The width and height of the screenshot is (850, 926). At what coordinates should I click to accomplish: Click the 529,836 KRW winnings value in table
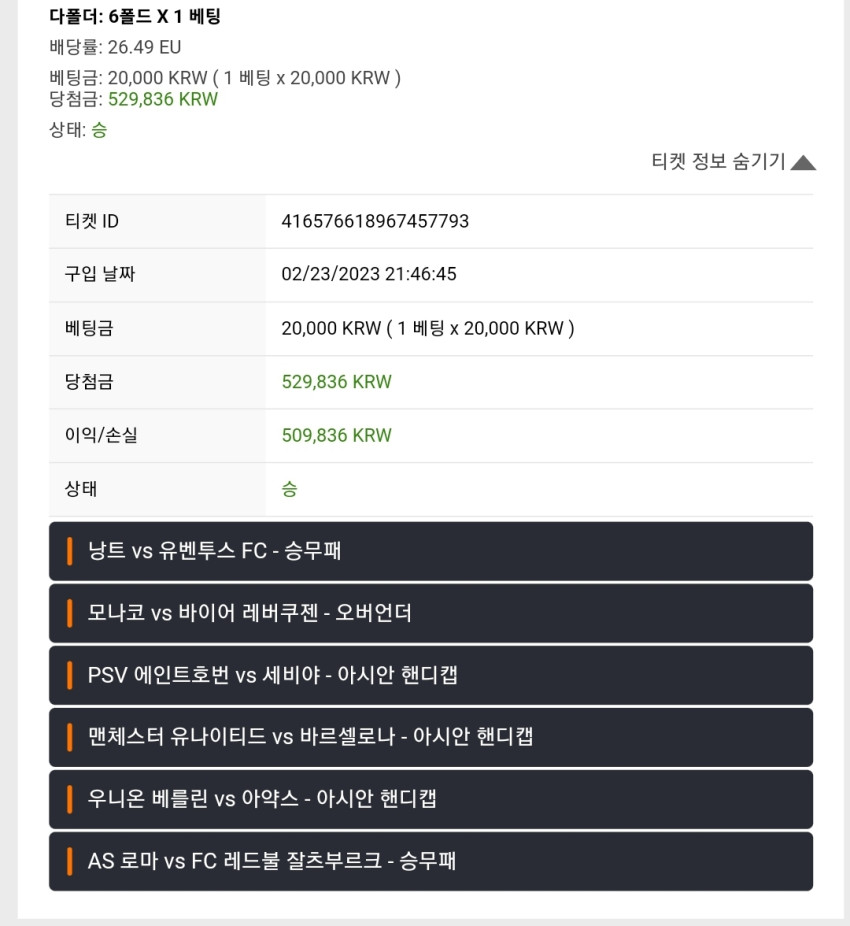click(336, 382)
